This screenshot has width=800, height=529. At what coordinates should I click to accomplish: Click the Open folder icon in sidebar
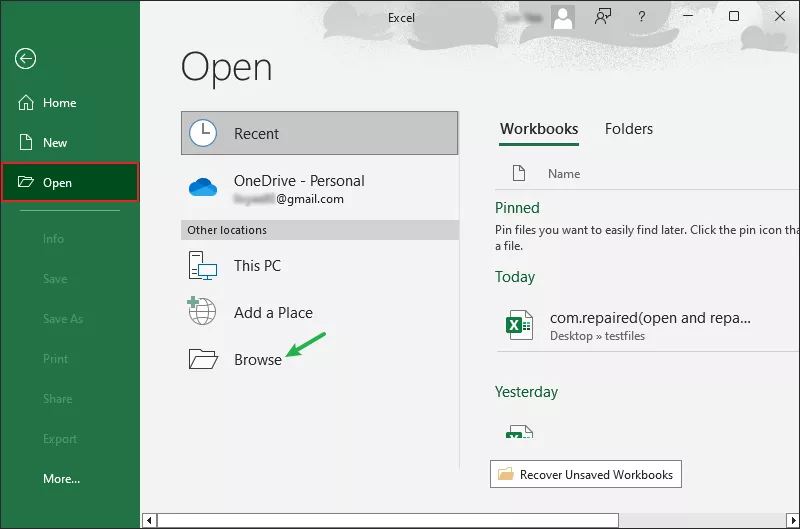[26, 182]
